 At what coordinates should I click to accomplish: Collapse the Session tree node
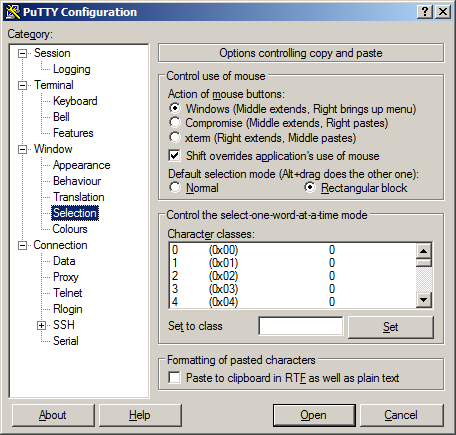pos(22,53)
